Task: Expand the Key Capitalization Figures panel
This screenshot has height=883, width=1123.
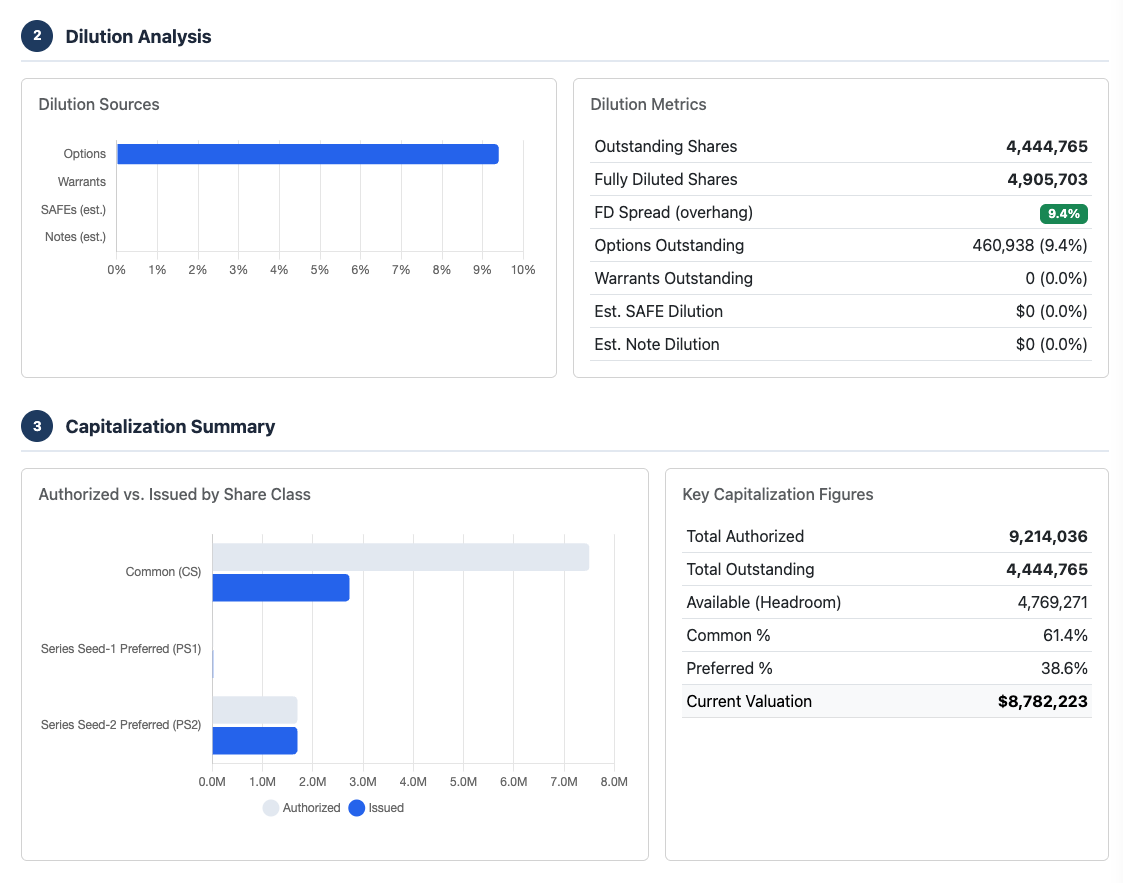Action: click(x=779, y=495)
